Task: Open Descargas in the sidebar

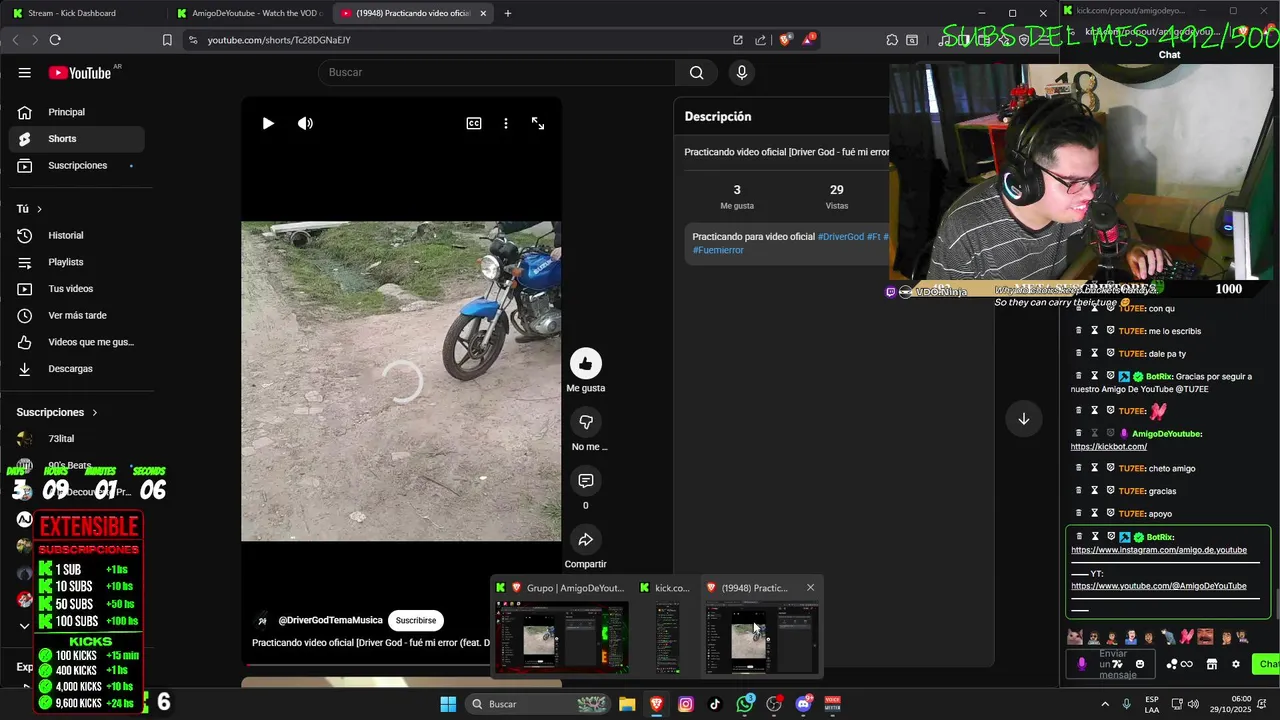Action: pyautogui.click(x=77, y=369)
